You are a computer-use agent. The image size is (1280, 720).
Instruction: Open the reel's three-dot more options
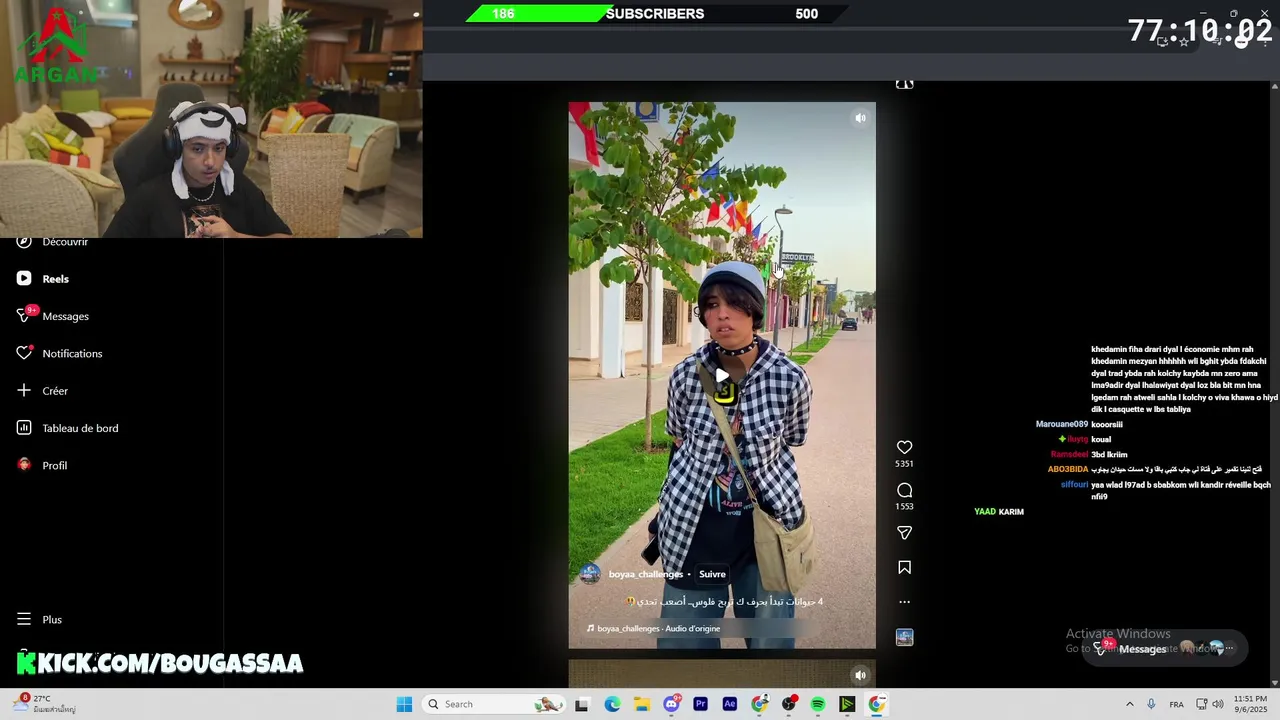[904, 602]
